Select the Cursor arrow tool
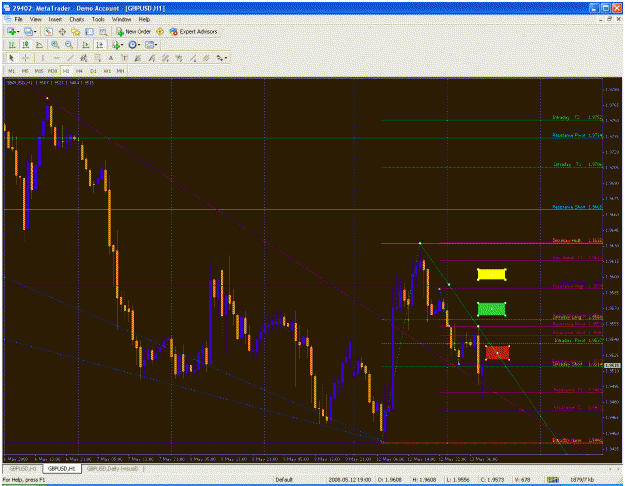This screenshot has width=625, height=486. [x=12, y=58]
